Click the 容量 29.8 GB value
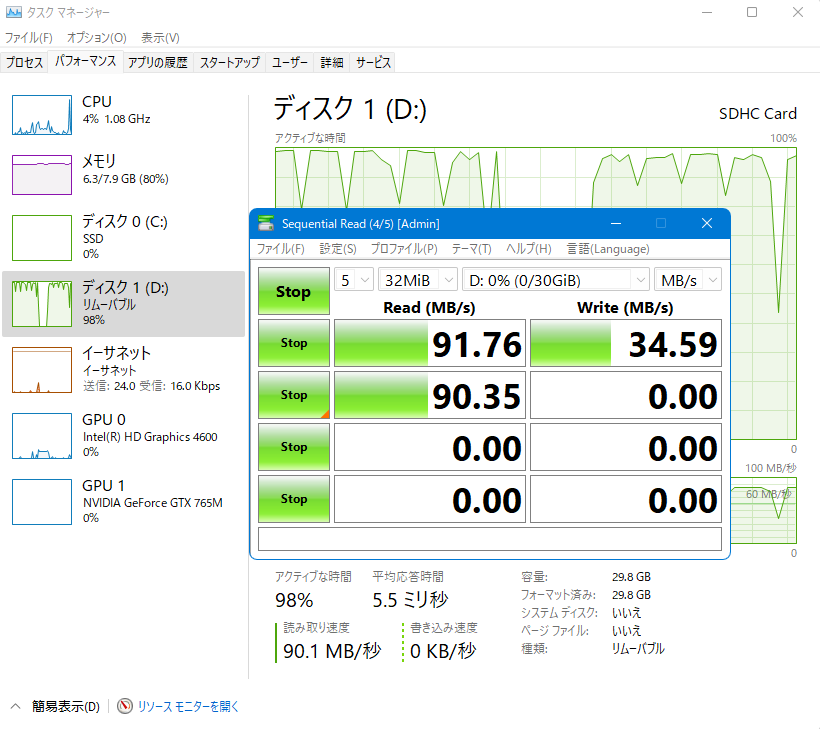Viewport: 820px width, 729px height. [x=631, y=577]
